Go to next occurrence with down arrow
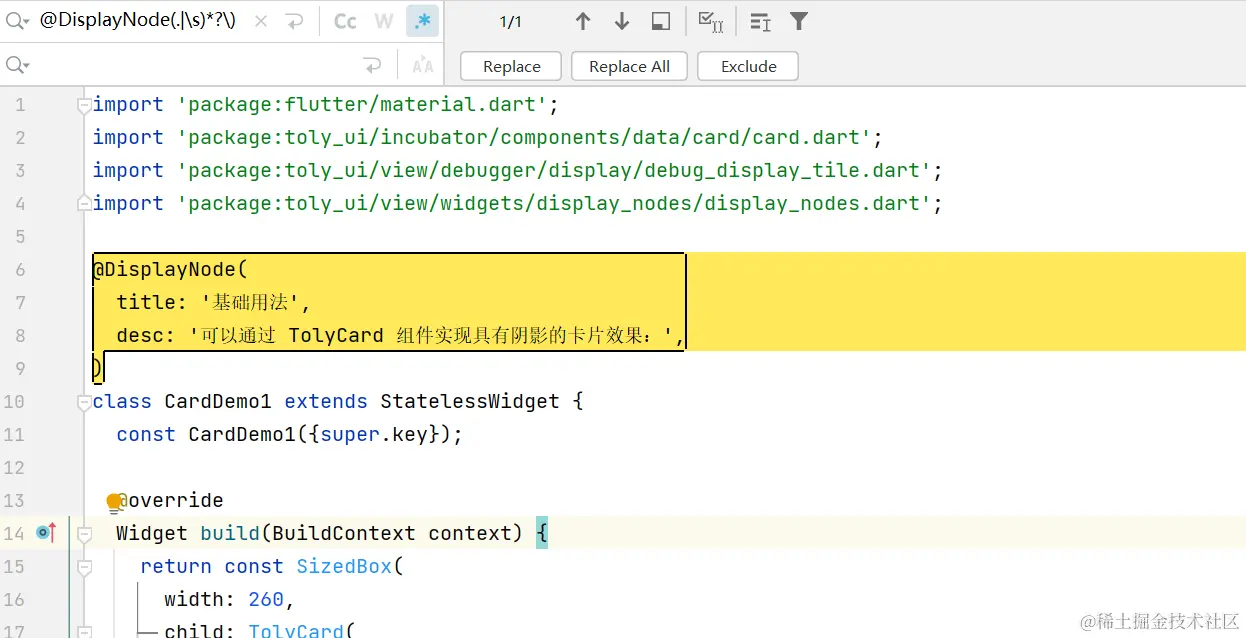This screenshot has height=638, width=1246. click(x=622, y=21)
